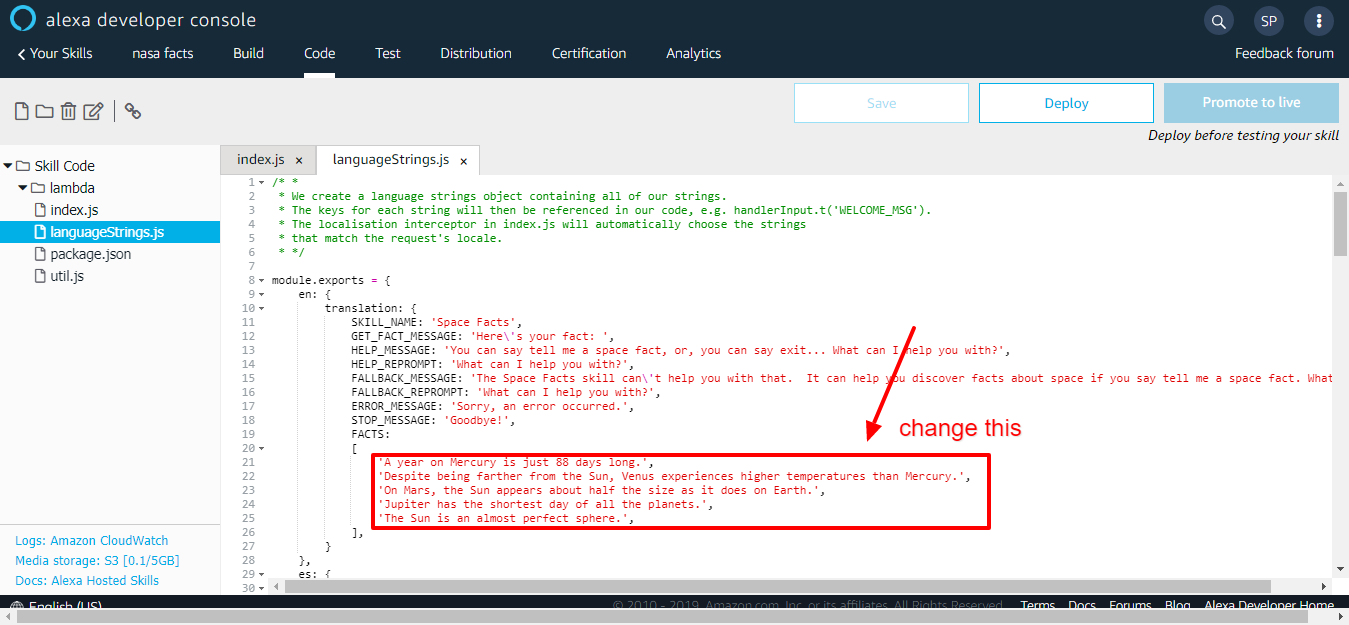View the Analytics tab
This screenshot has width=1349, height=625.
click(x=694, y=53)
